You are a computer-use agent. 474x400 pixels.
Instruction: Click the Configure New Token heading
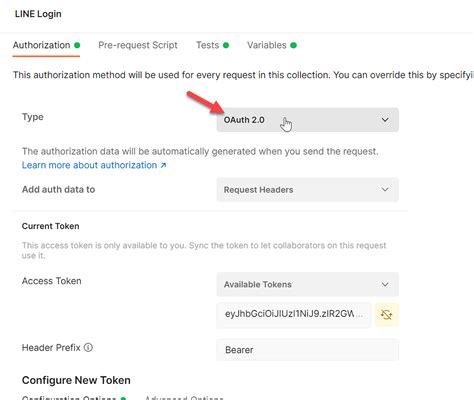point(76,380)
